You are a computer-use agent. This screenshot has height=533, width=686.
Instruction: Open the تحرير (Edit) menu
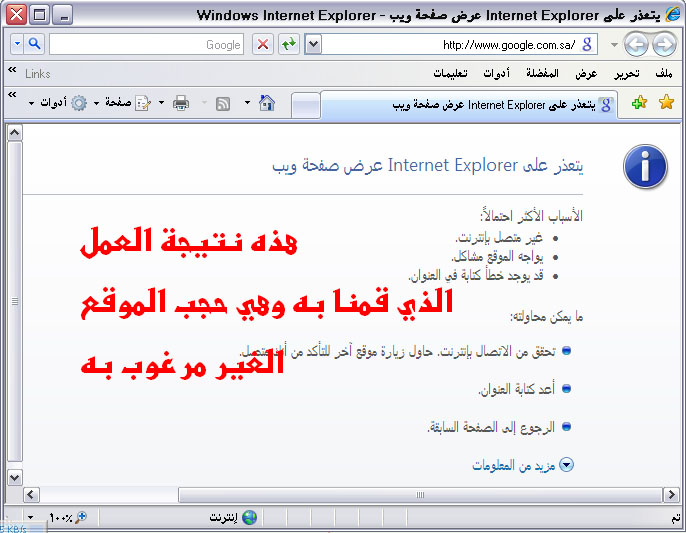coord(626,74)
